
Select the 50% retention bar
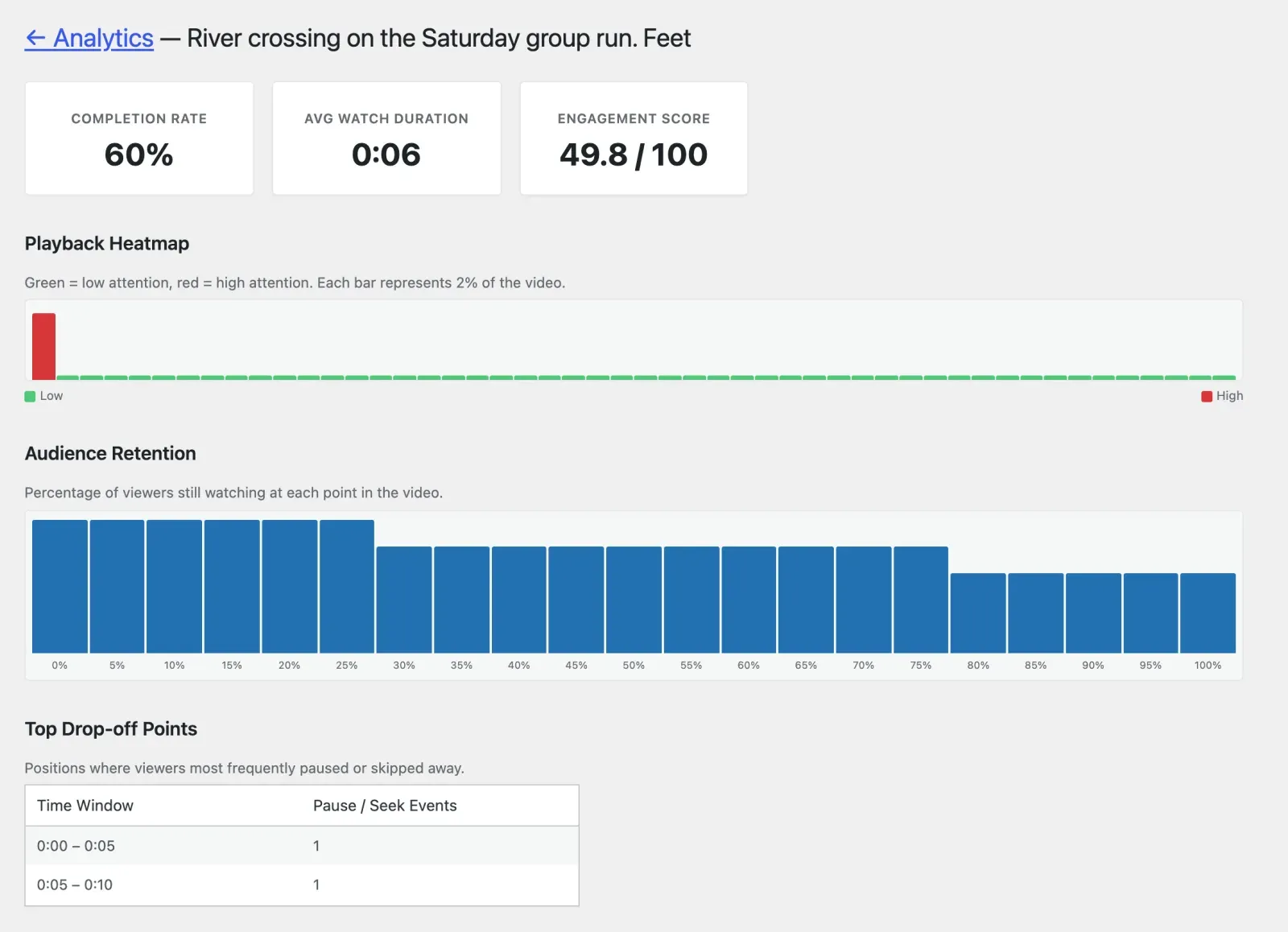[x=634, y=600]
